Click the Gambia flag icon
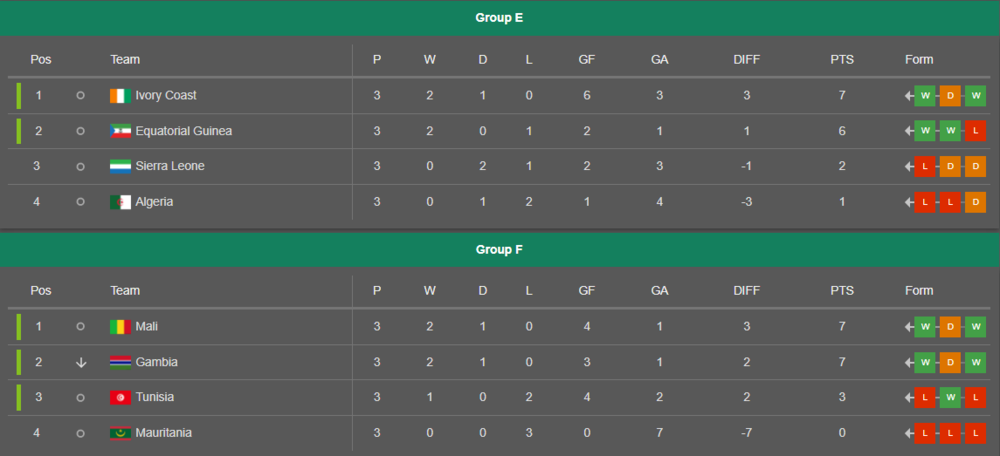The height and width of the screenshot is (456, 1000). pos(120,362)
